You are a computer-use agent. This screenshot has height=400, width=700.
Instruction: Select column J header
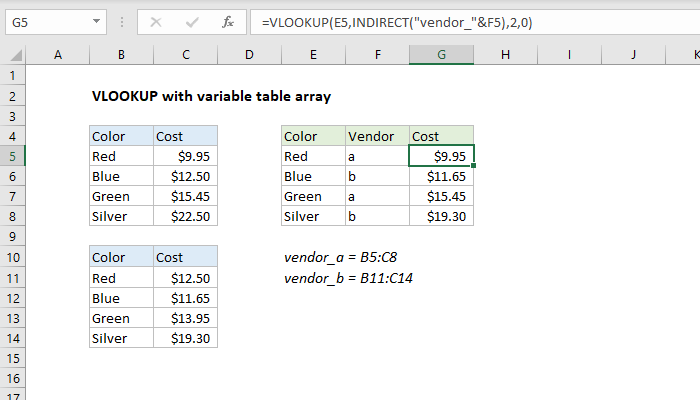[x=633, y=55]
